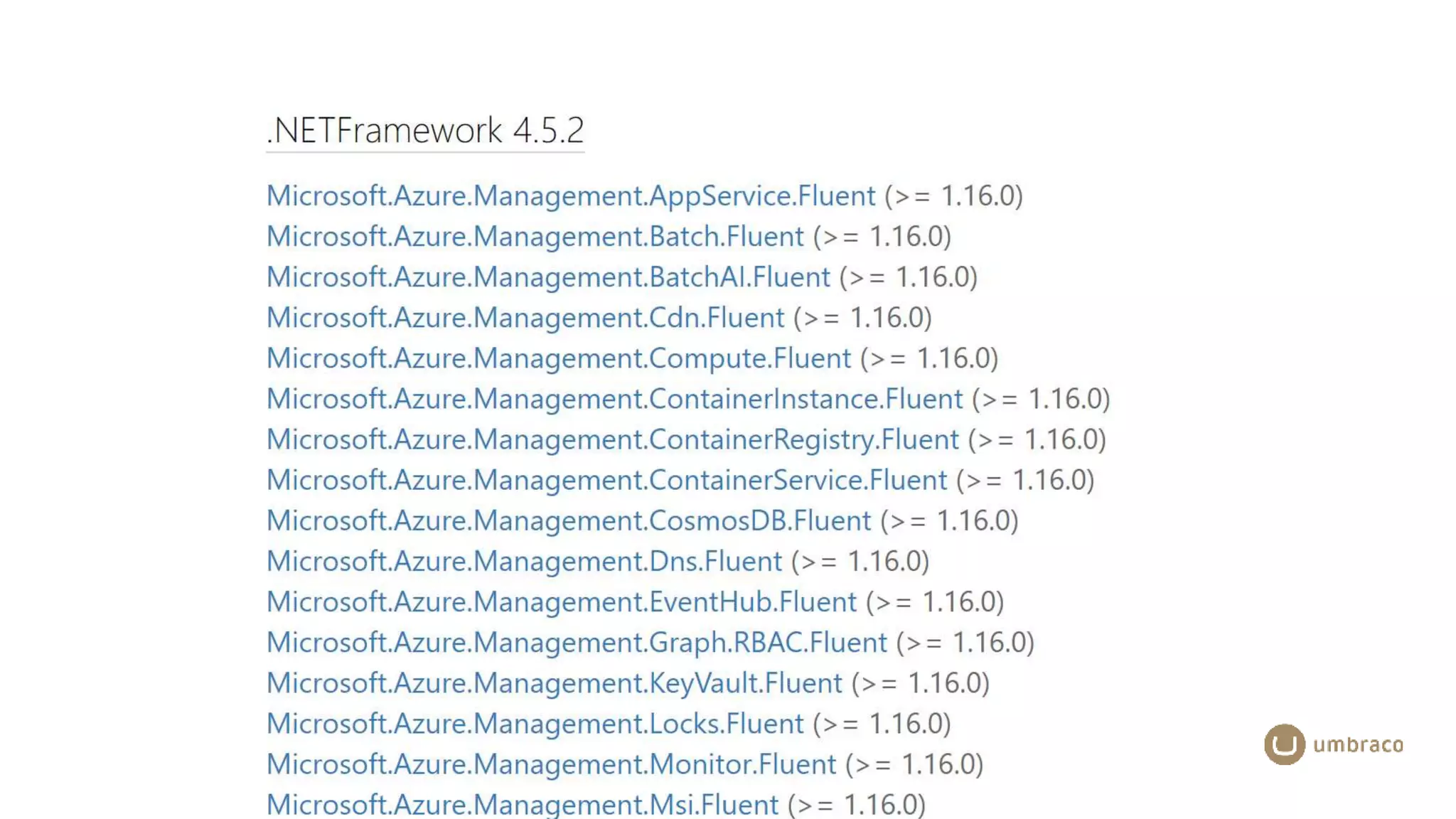Open Microsoft.Azure.Management.AppService.Fluent link
This screenshot has width=1456, height=819.
(571, 196)
